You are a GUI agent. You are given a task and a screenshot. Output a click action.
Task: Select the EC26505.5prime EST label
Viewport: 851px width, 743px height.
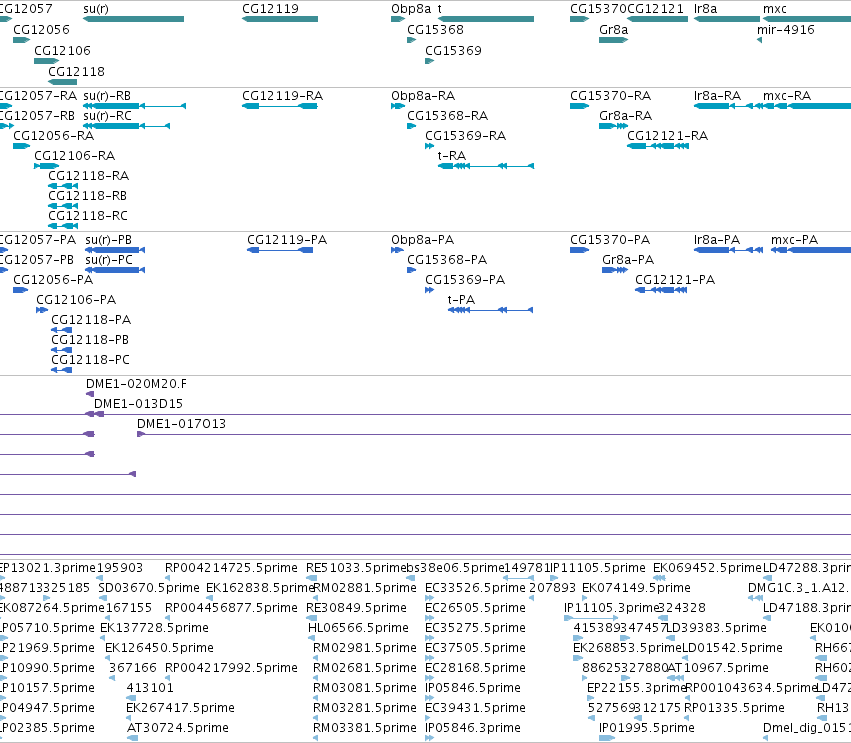pos(475,608)
